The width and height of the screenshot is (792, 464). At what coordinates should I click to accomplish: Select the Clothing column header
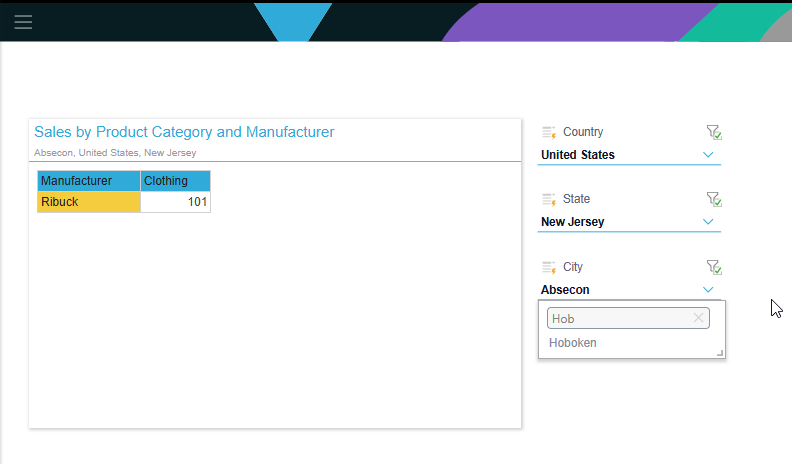coord(175,181)
